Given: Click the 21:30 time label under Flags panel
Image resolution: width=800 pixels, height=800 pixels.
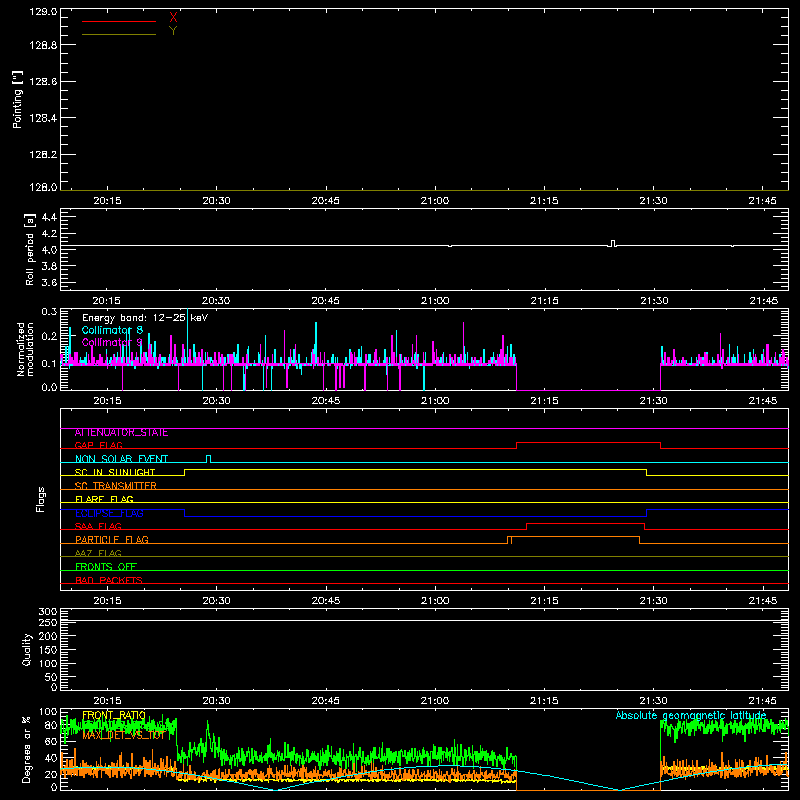Looking at the screenshot, I should 654,601.
